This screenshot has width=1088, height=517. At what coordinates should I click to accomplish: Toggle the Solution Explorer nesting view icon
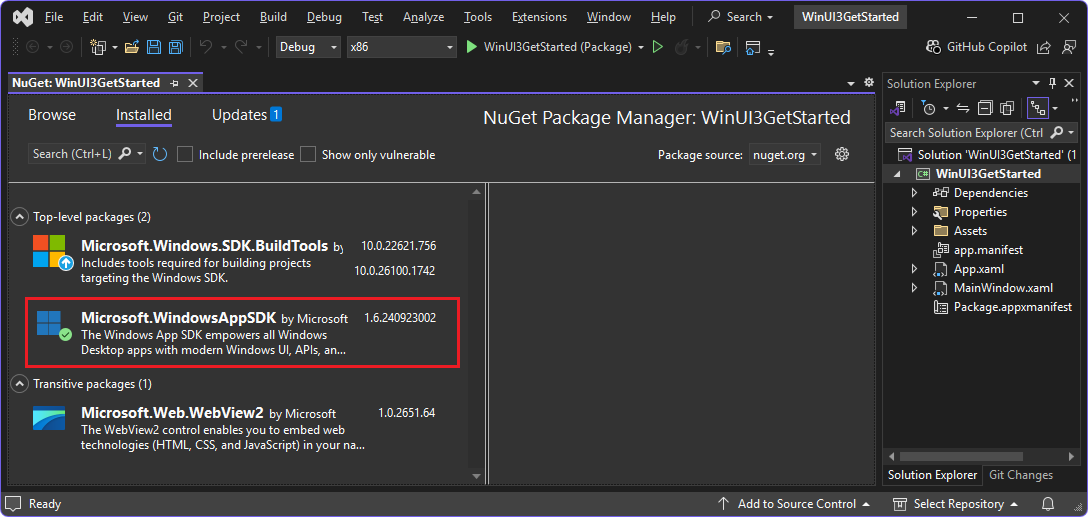pyautogui.click(x=1038, y=108)
